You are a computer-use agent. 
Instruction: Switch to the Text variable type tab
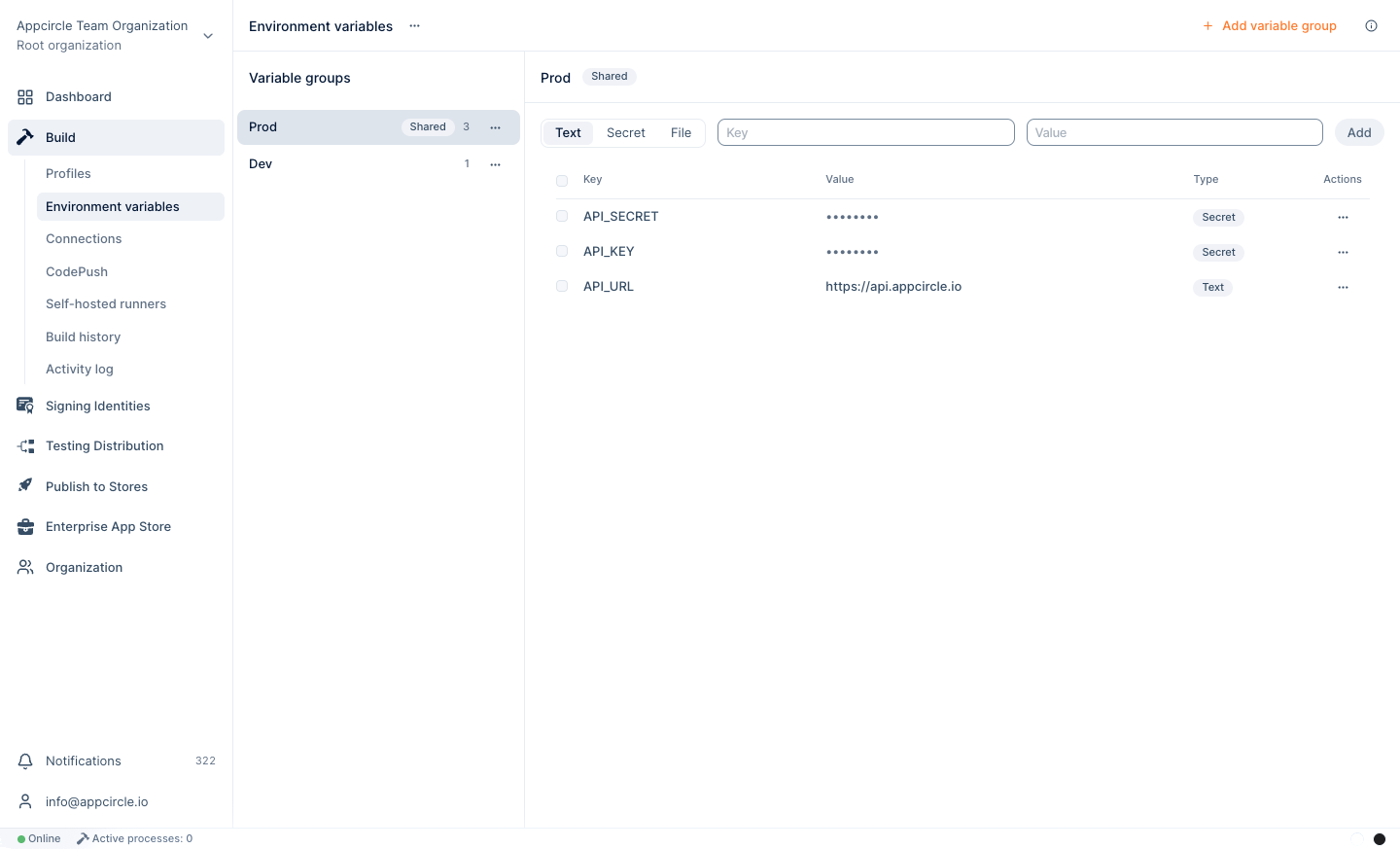coord(568,132)
